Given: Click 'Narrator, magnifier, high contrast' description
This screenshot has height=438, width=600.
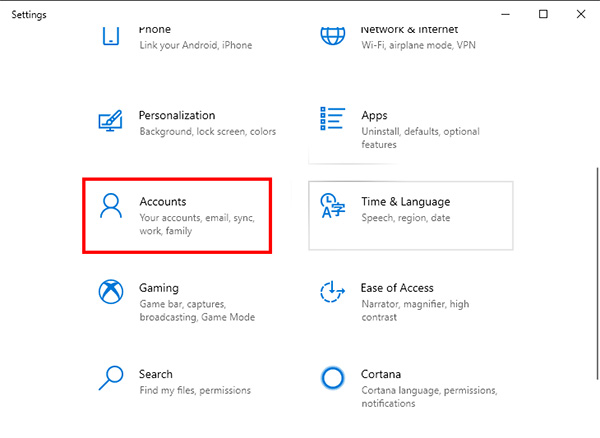Looking at the screenshot, I should pos(415,311).
